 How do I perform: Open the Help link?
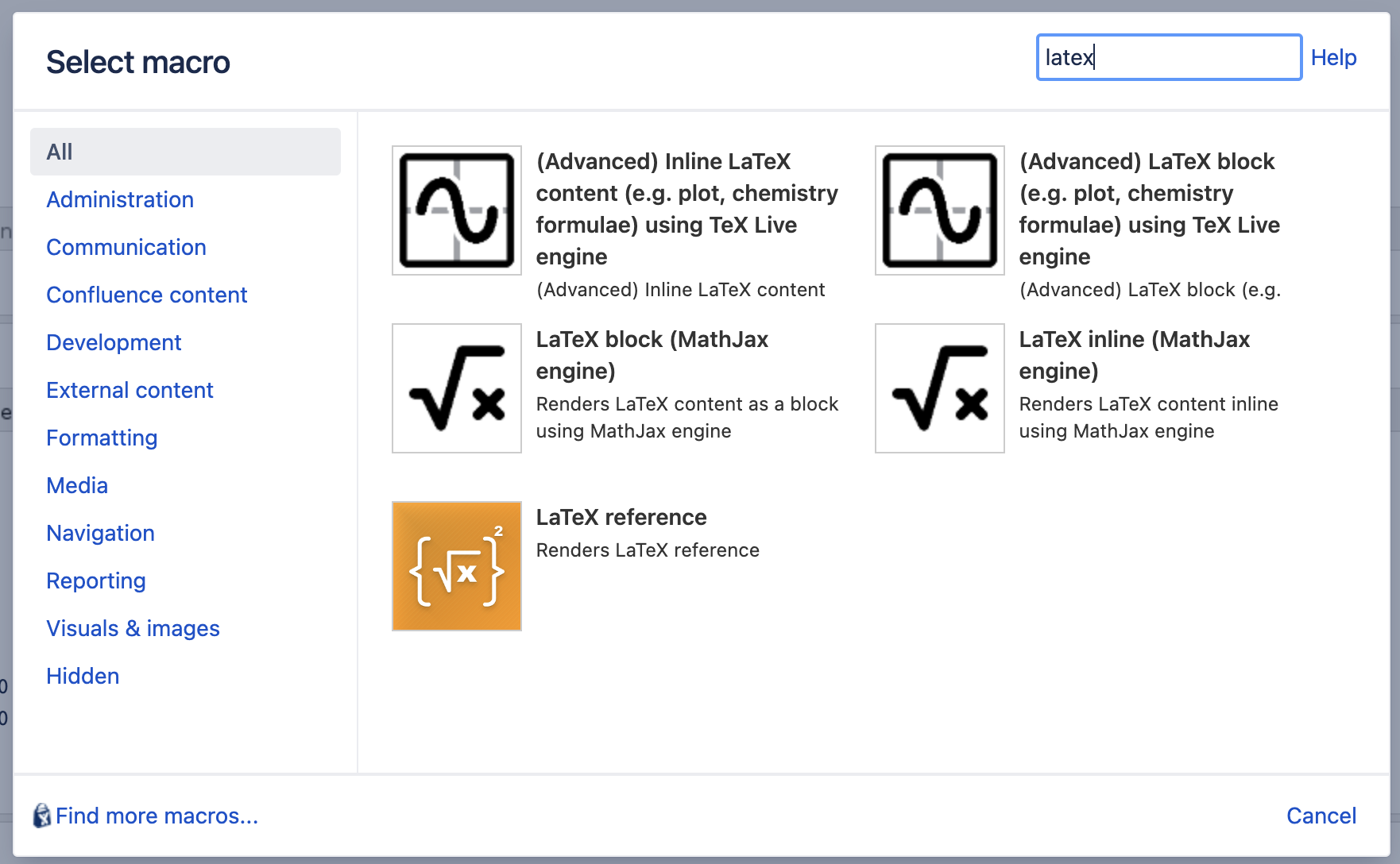tap(1333, 57)
